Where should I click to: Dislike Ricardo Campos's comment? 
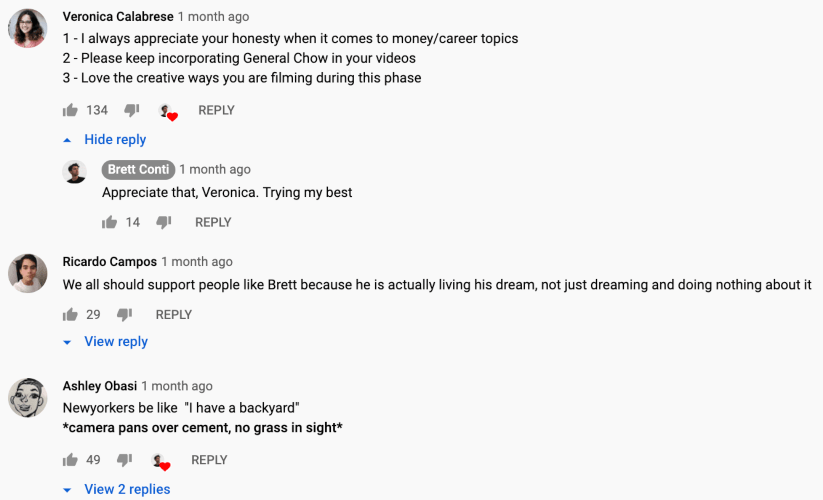(x=125, y=314)
